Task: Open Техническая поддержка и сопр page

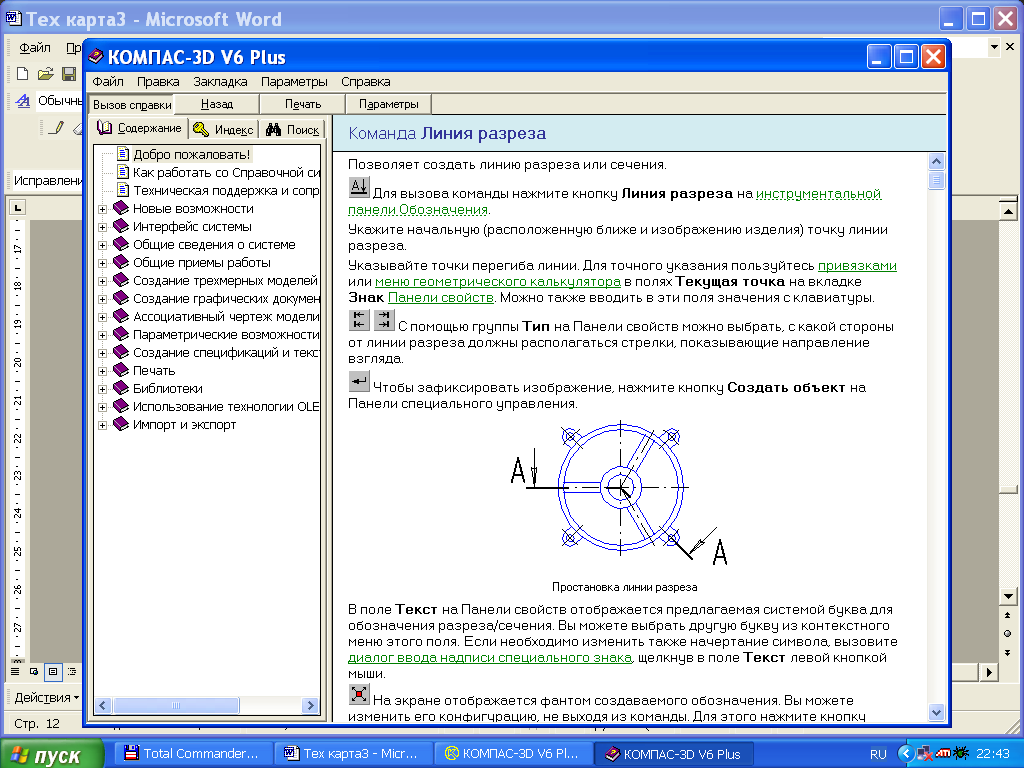Action: (x=227, y=191)
